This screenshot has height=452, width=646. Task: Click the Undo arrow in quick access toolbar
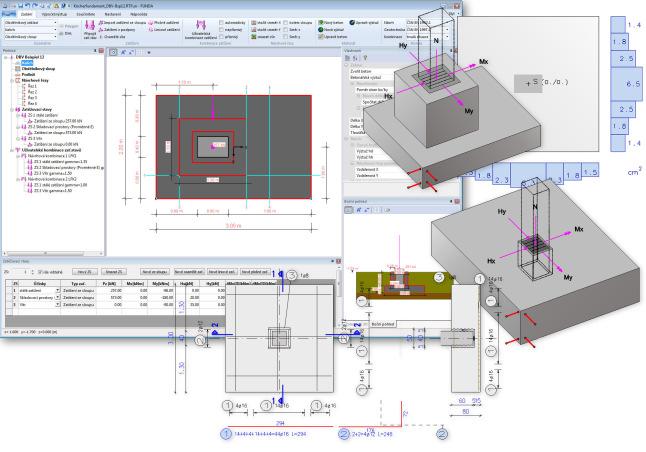tap(28, 6)
